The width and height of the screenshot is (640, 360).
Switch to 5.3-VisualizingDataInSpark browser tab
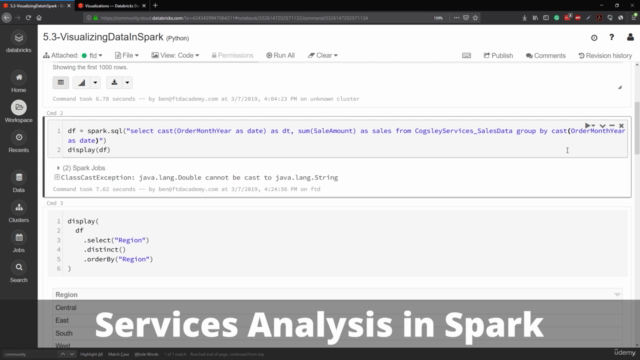(36, 6)
